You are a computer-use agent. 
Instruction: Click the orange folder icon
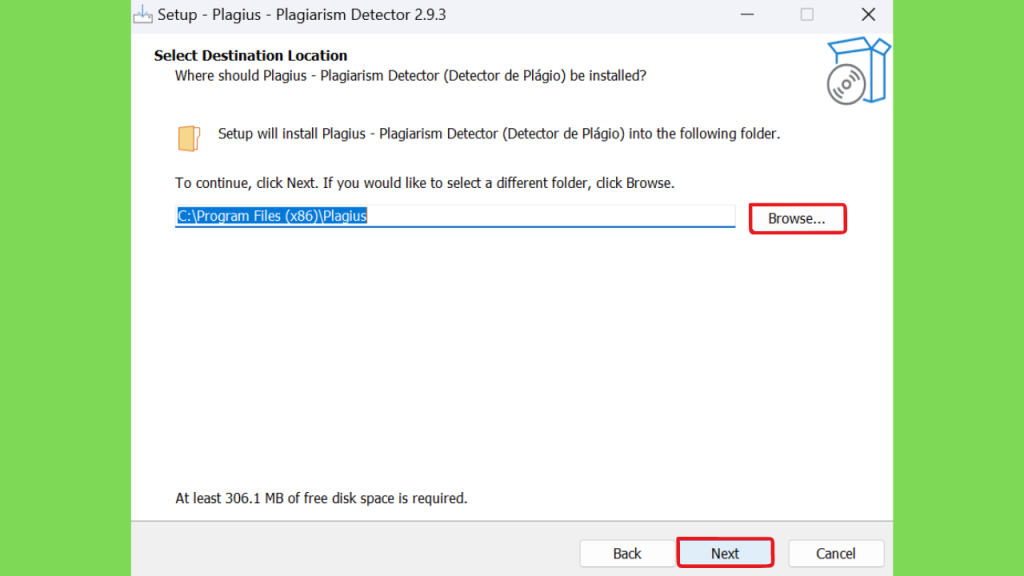tap(189, 138)
